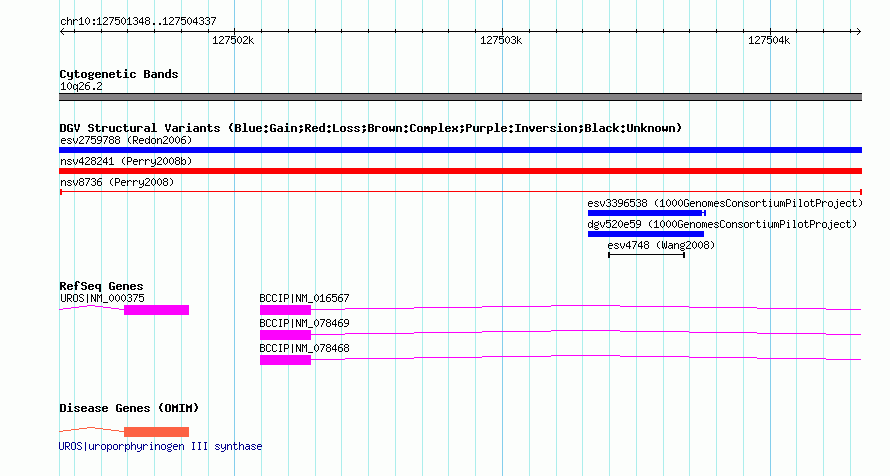
Task: Click the gray 10q26.2 cytogenetic band
Action: point(460,97)
